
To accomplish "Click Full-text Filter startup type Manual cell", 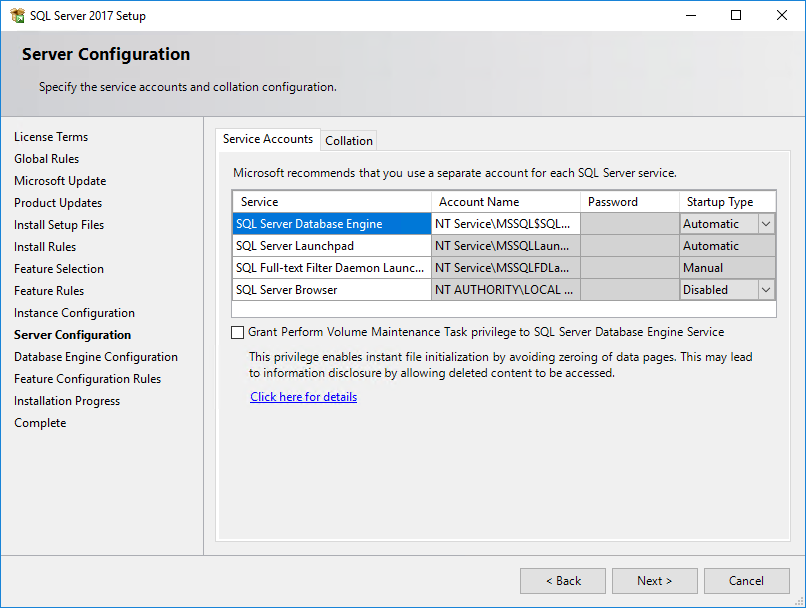I will click(727, 268).
